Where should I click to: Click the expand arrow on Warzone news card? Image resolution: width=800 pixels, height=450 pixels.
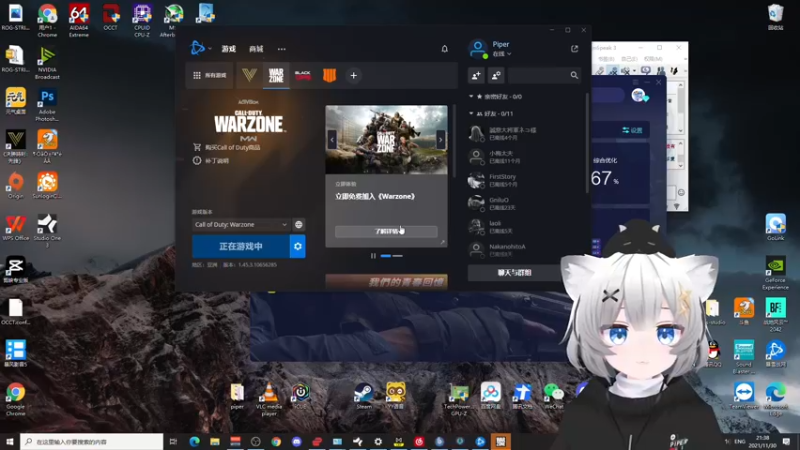click(442, 242)
